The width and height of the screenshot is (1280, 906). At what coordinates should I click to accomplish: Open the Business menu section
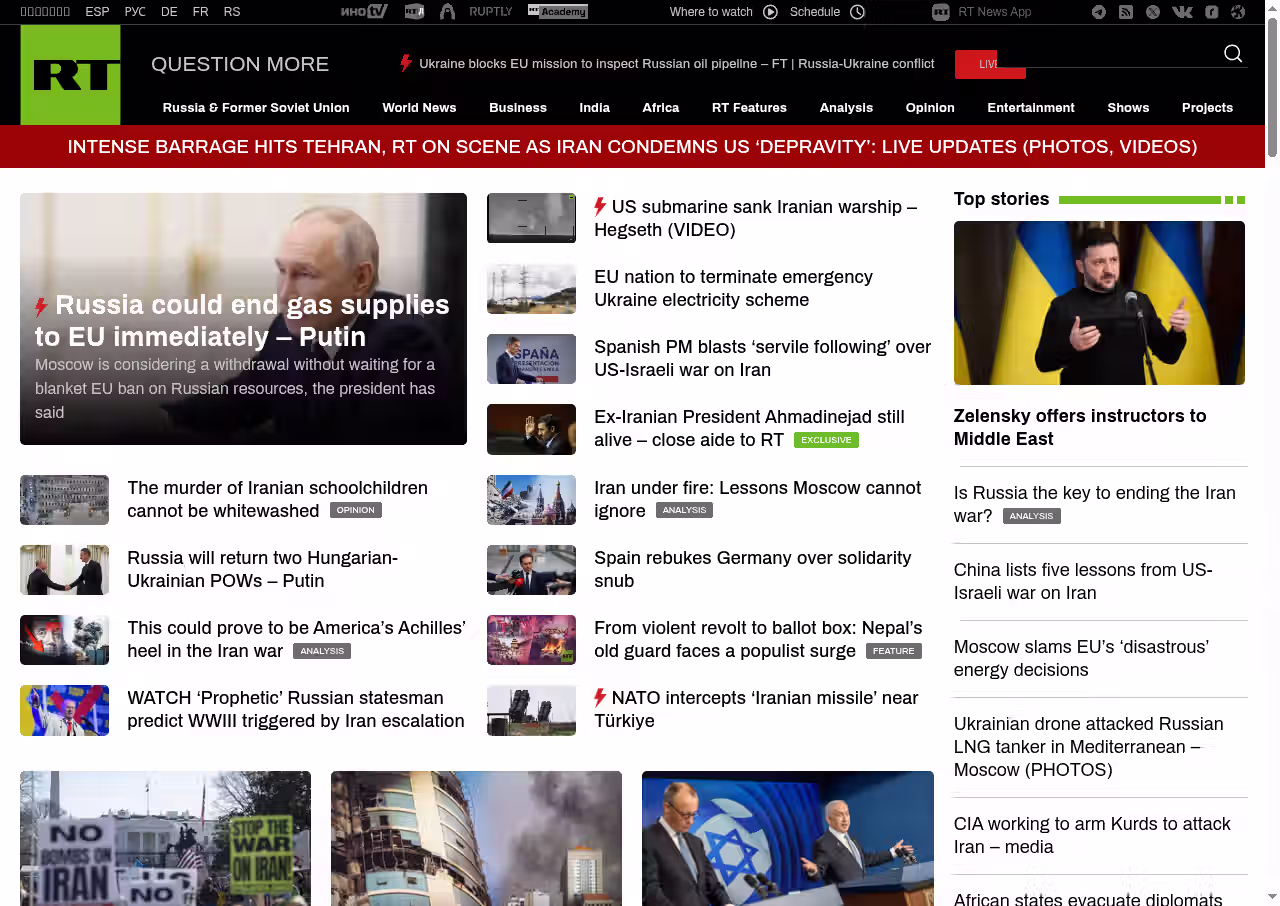pos(517,108)
